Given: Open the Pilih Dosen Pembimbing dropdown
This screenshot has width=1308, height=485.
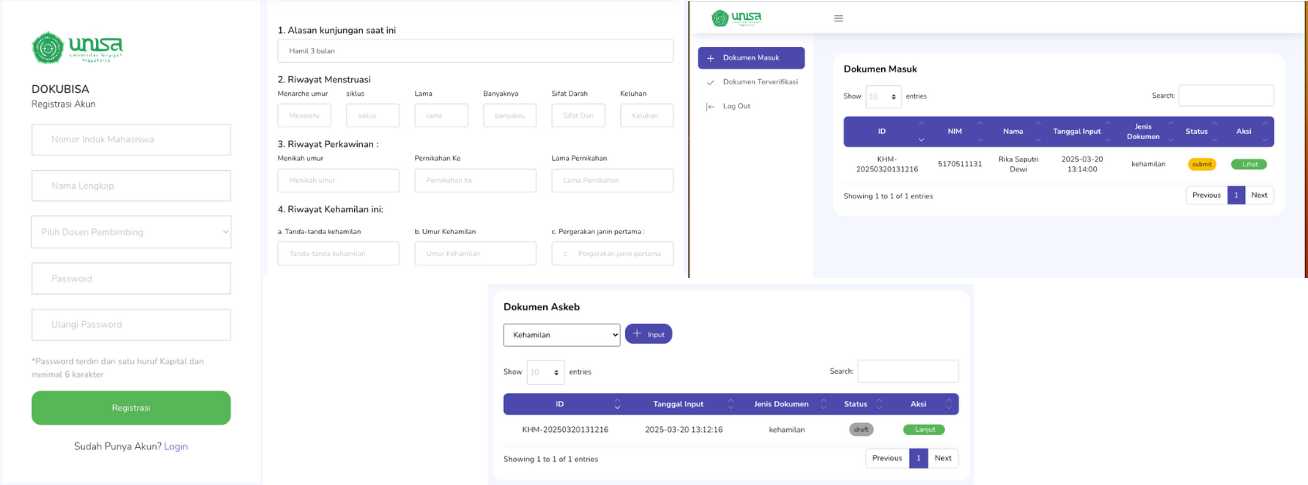Looking at the screenshot, I should pyautogui.click(x=131, y=232).
